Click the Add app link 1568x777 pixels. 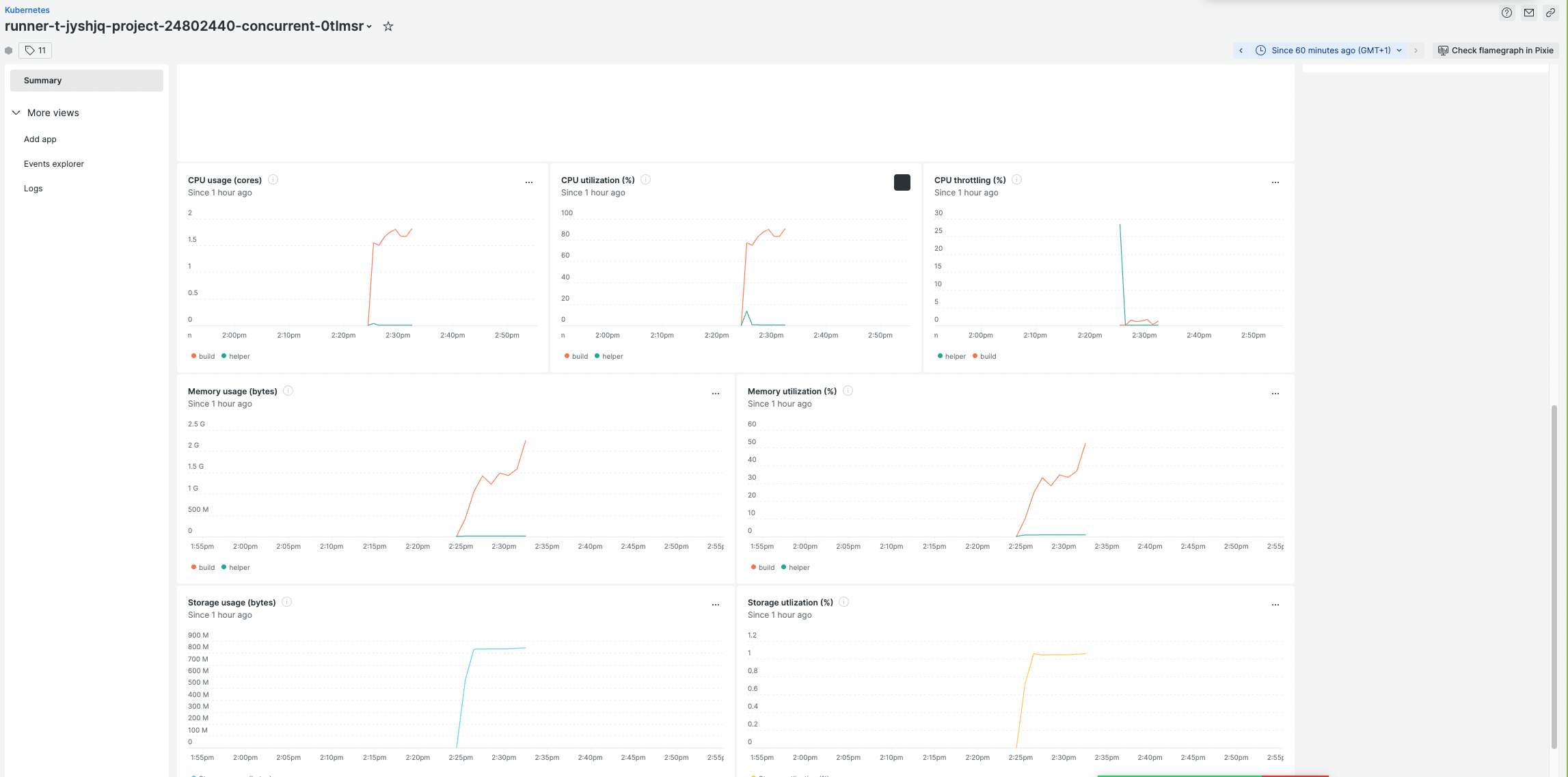[40, 139]
